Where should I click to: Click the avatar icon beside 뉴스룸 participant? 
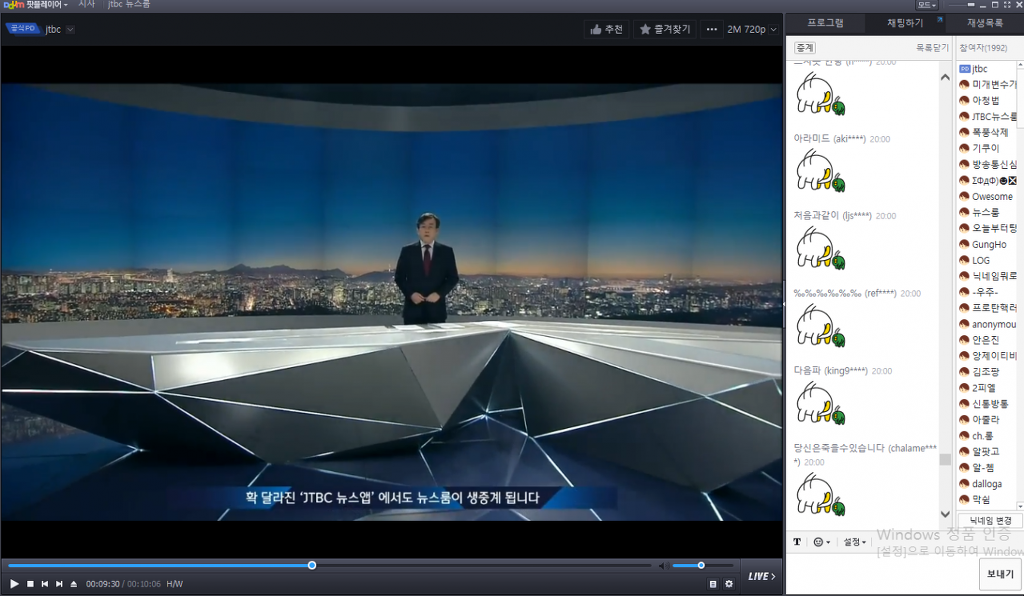(963, 212)
